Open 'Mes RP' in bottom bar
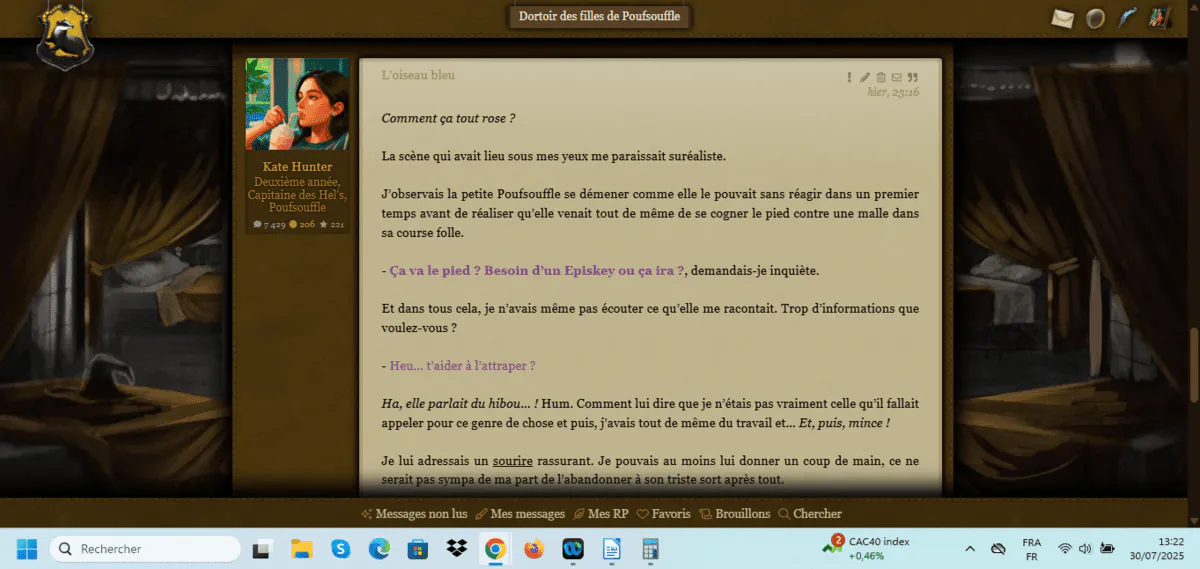The height and width of the screenshot is (569, 1200). pyautogui.click(x=600, y=514)
